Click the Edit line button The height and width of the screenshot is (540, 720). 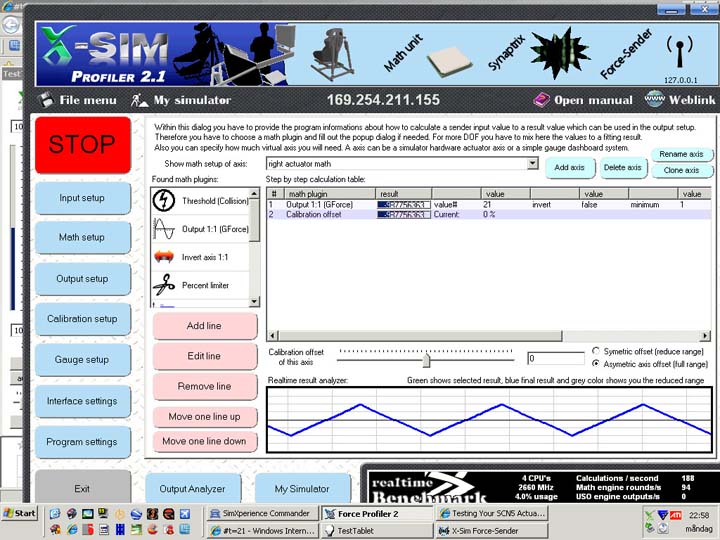204,356
